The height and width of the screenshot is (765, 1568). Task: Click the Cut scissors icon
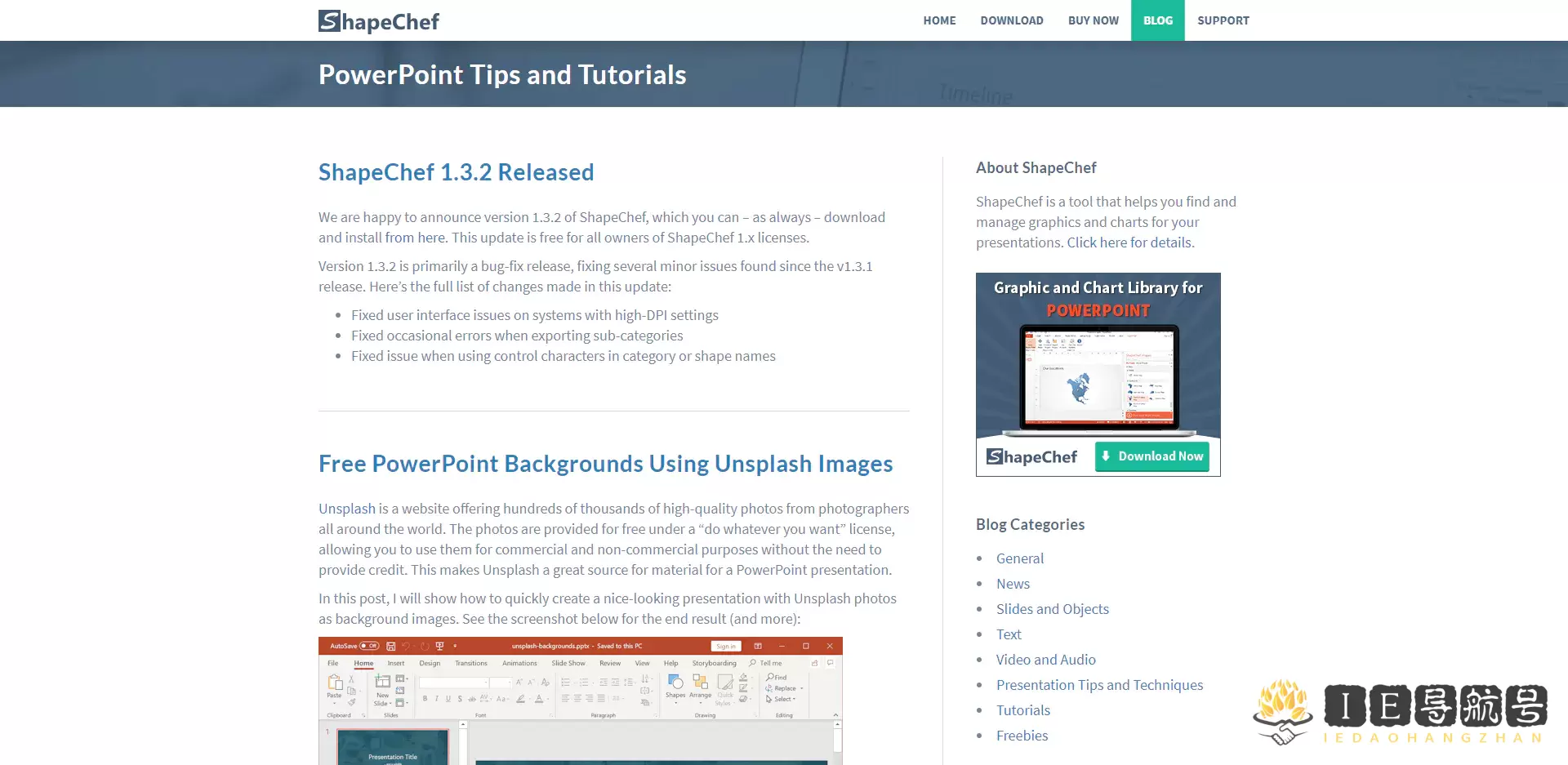click(351, 678)
